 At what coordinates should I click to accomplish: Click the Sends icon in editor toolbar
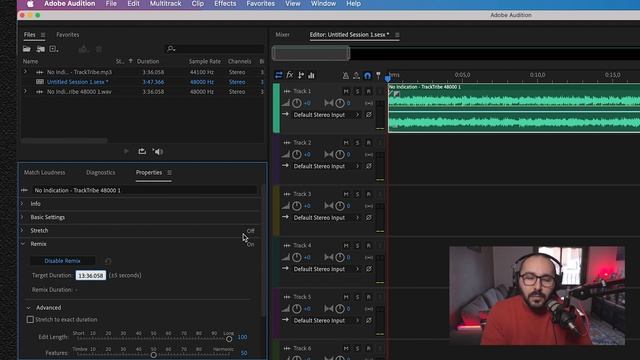tap(301, 75)
